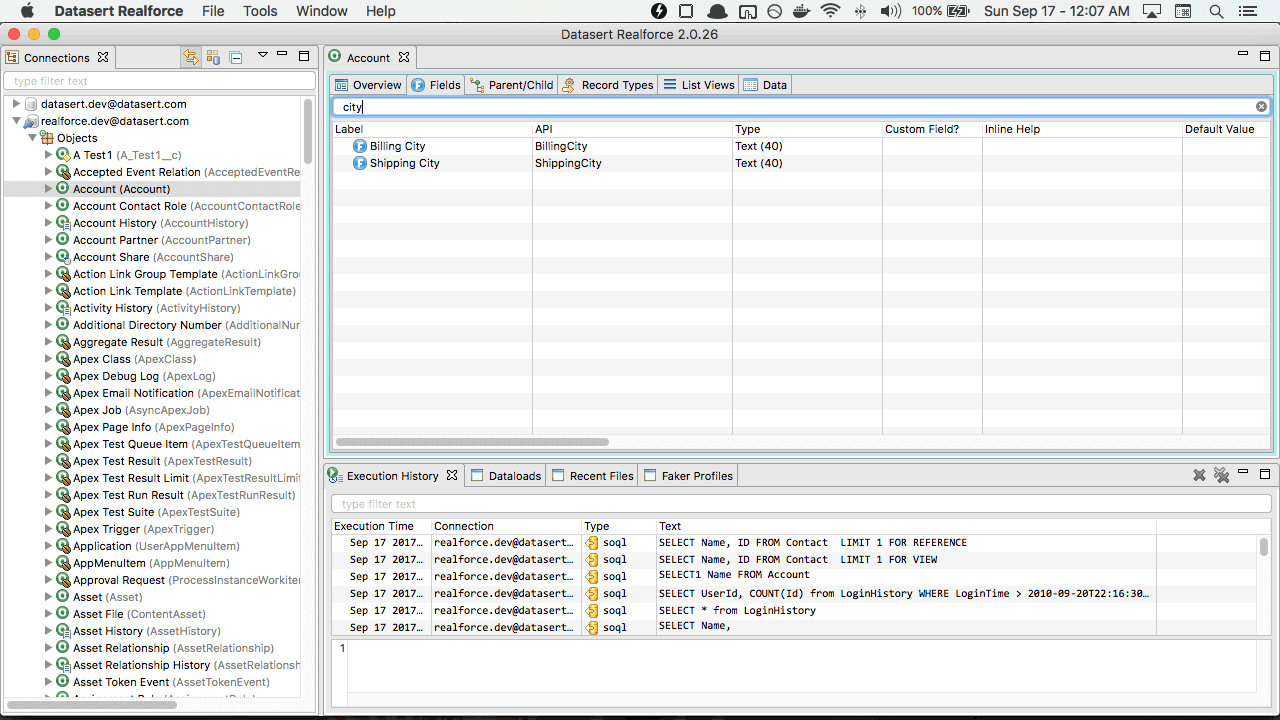Click the soql icon on the LoginHistory row

coord(592,610)
